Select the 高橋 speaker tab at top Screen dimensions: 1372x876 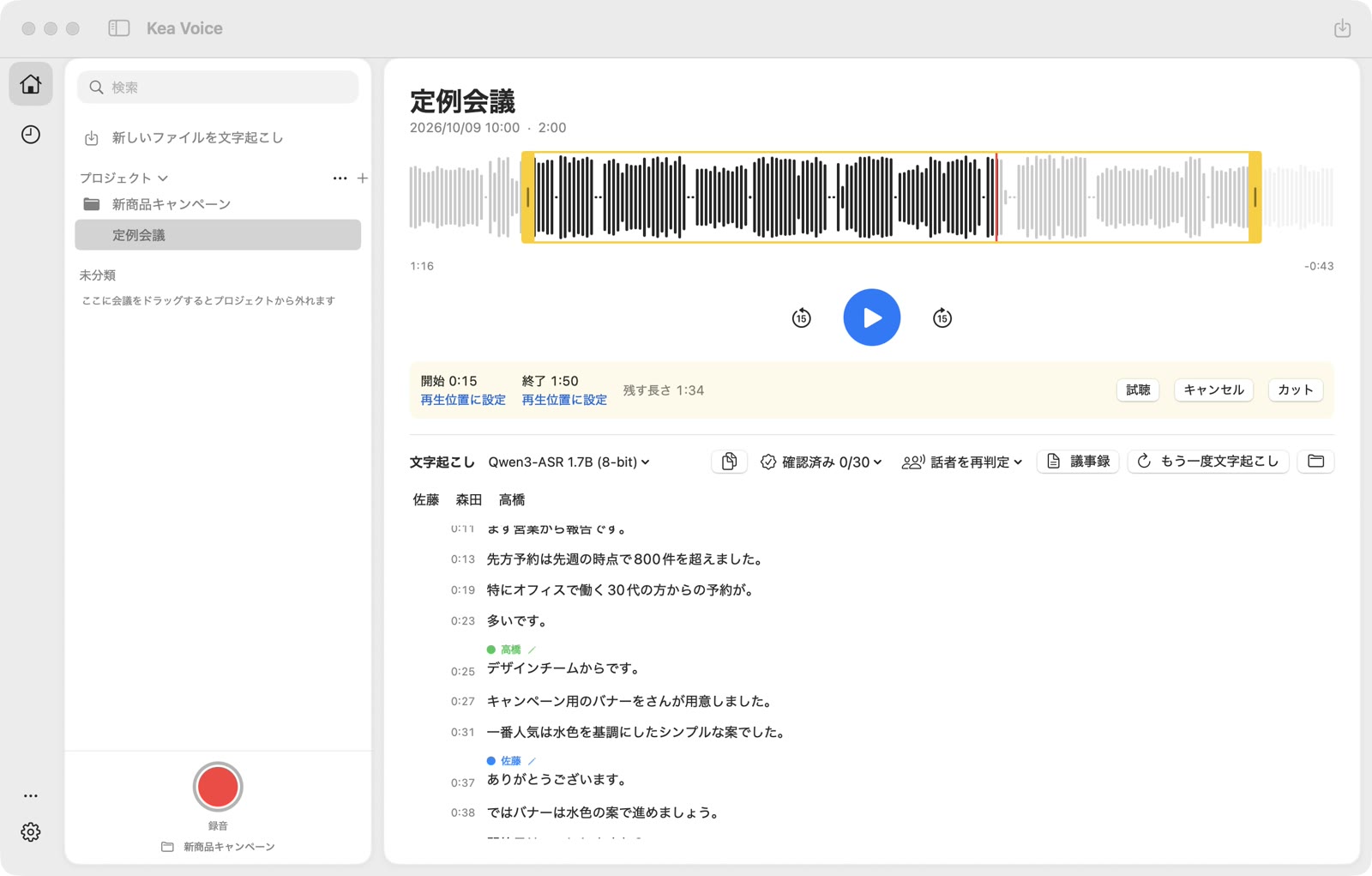pos(512,499)
